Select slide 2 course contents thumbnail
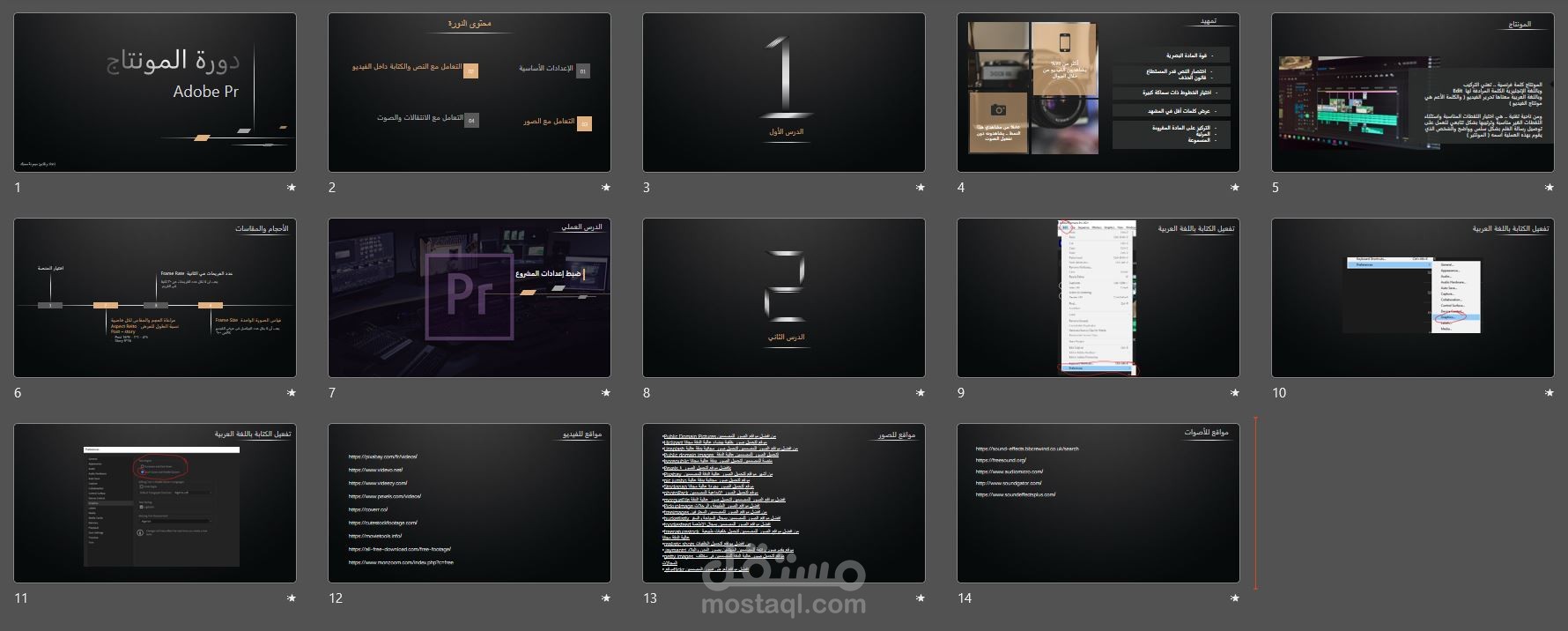 [x=470, y=93]
